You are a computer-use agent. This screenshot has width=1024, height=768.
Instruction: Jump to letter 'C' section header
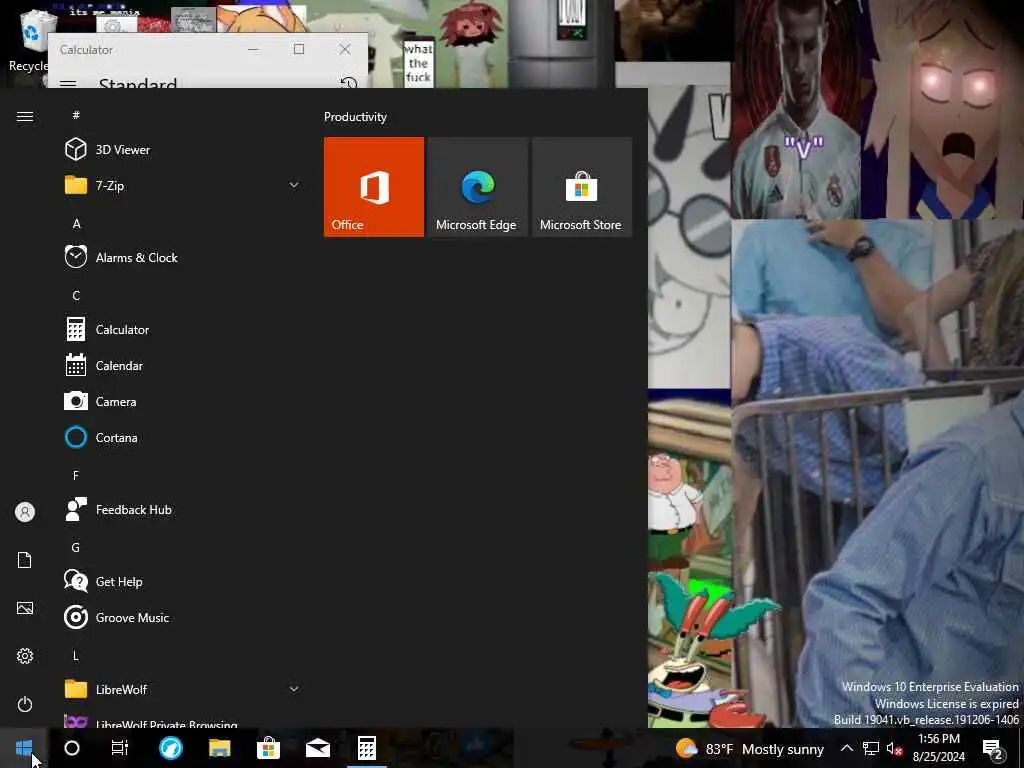click(76, 295)
